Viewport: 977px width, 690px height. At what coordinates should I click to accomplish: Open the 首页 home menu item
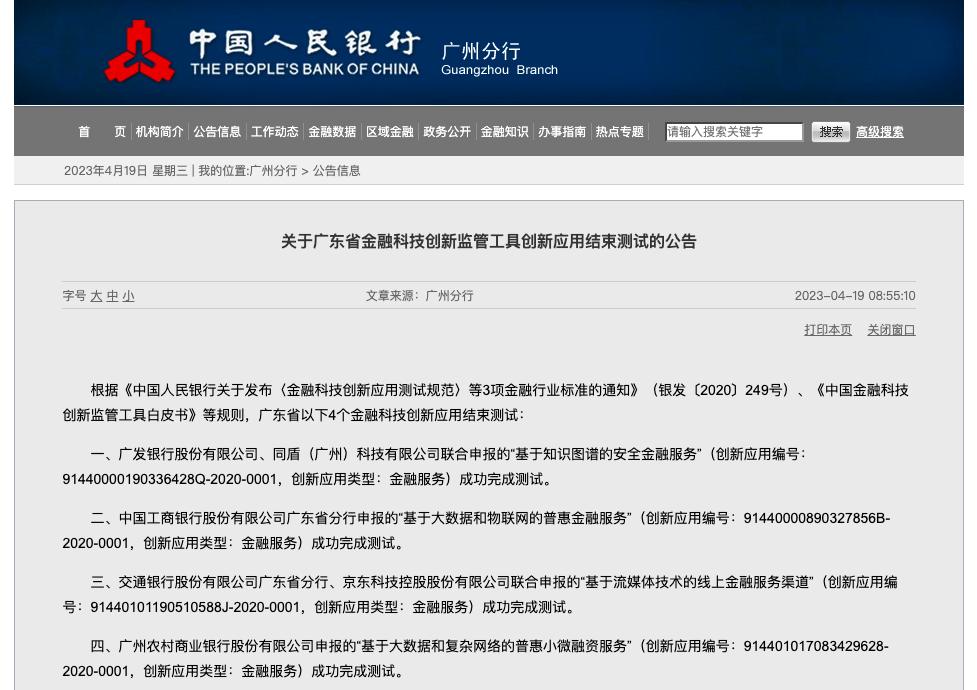coord(102,132)
